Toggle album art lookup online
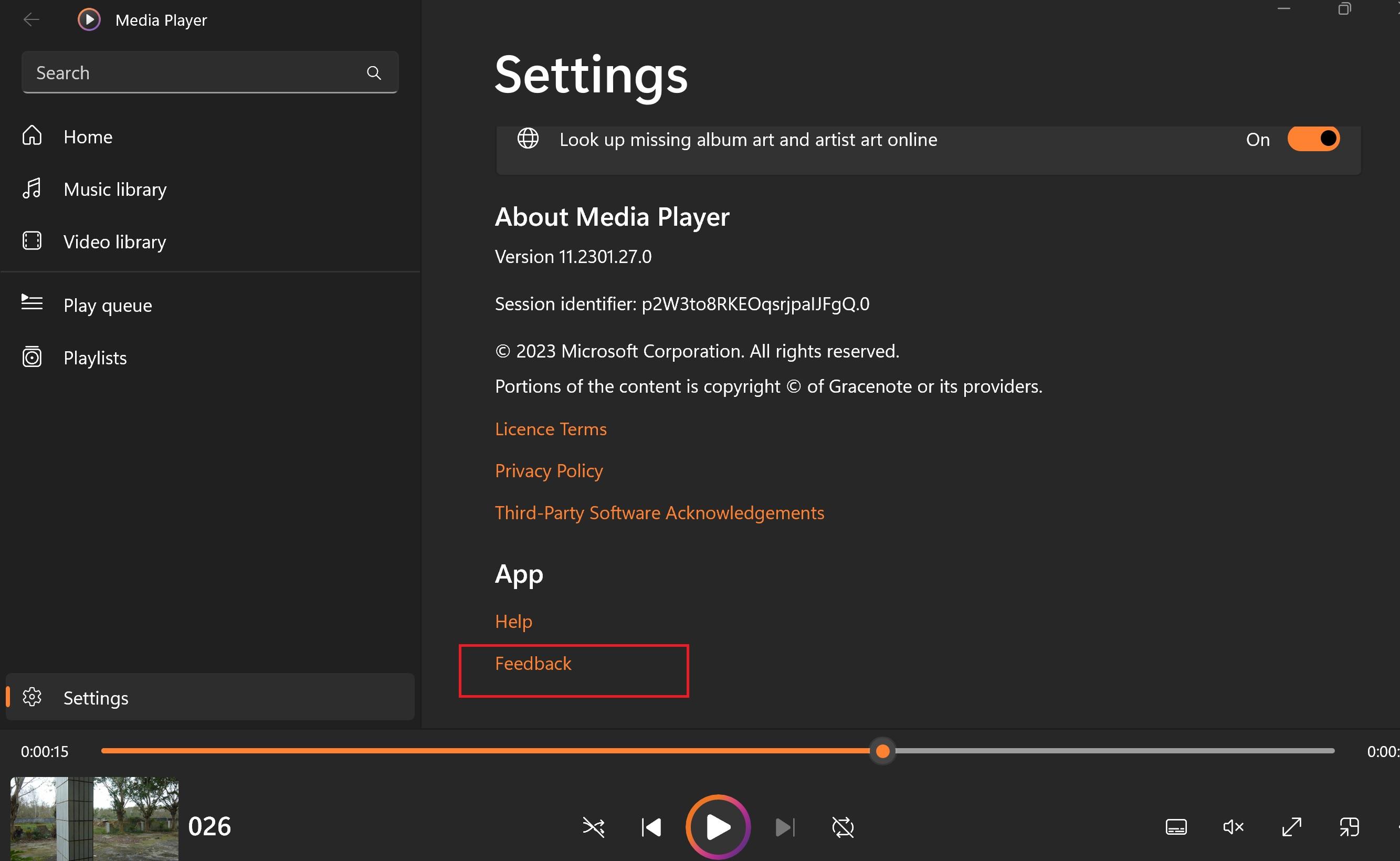The image size is (1400, 861). pyautogui.click(x=1313, y=140)
